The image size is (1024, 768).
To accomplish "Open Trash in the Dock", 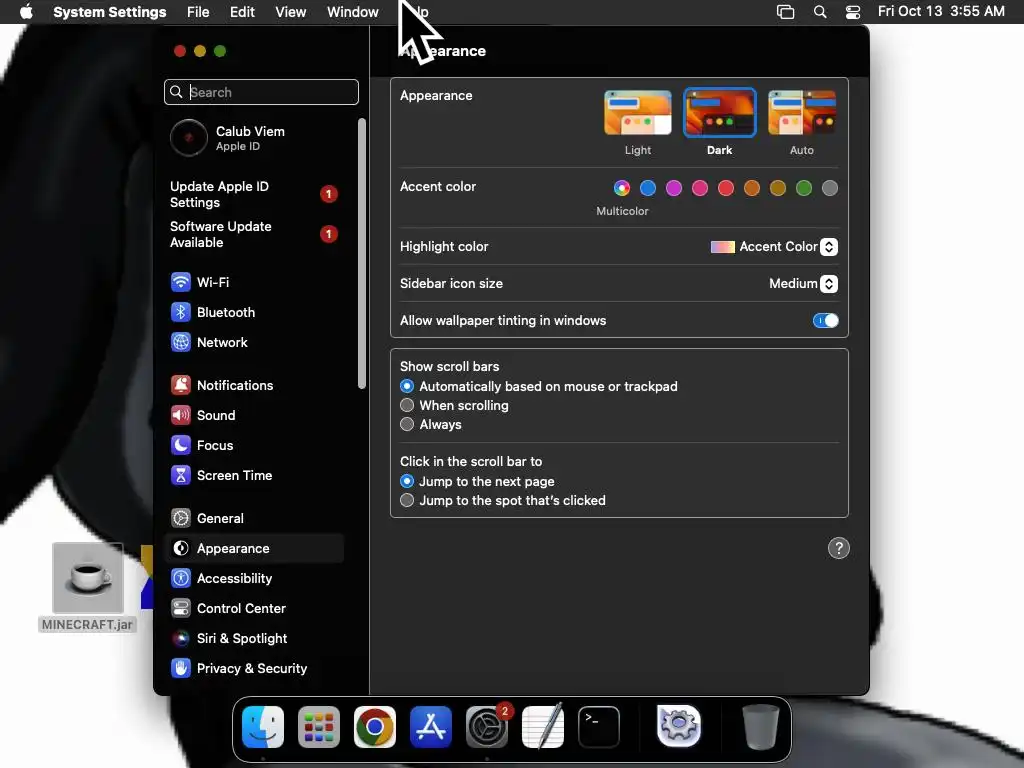I will [x=760, y=727].
